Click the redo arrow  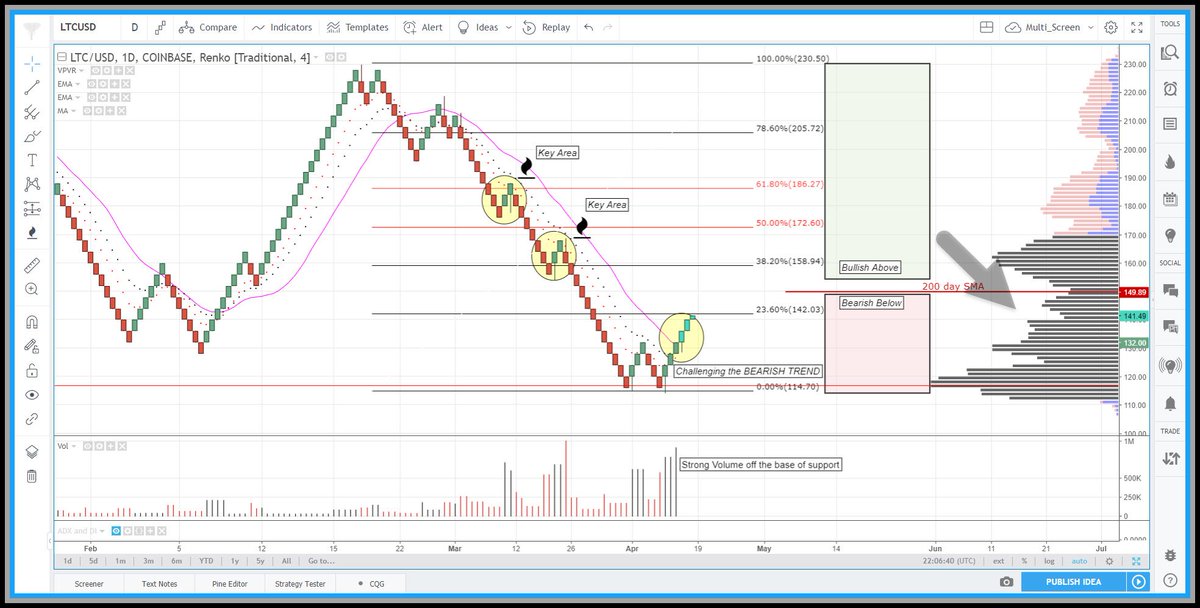point(610,27)
